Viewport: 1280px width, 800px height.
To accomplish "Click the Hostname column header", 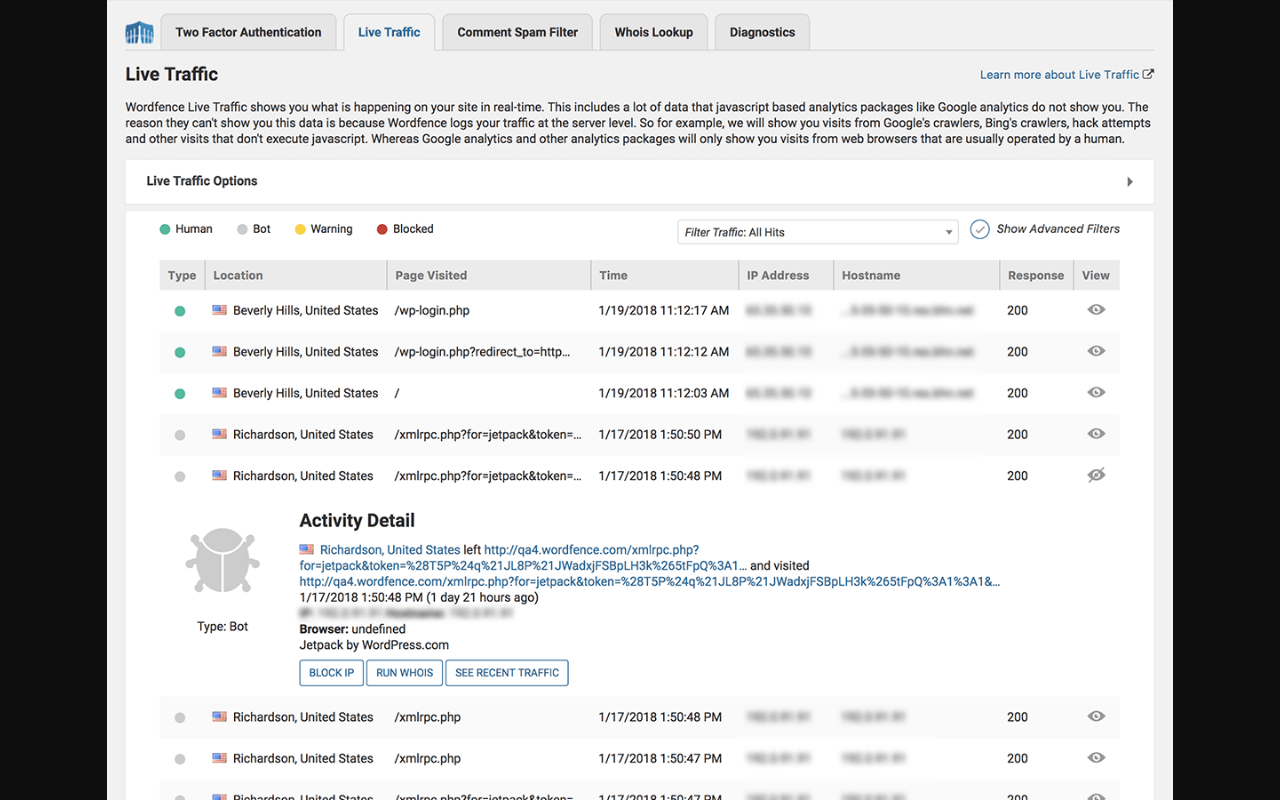I will tap(917, 275).
